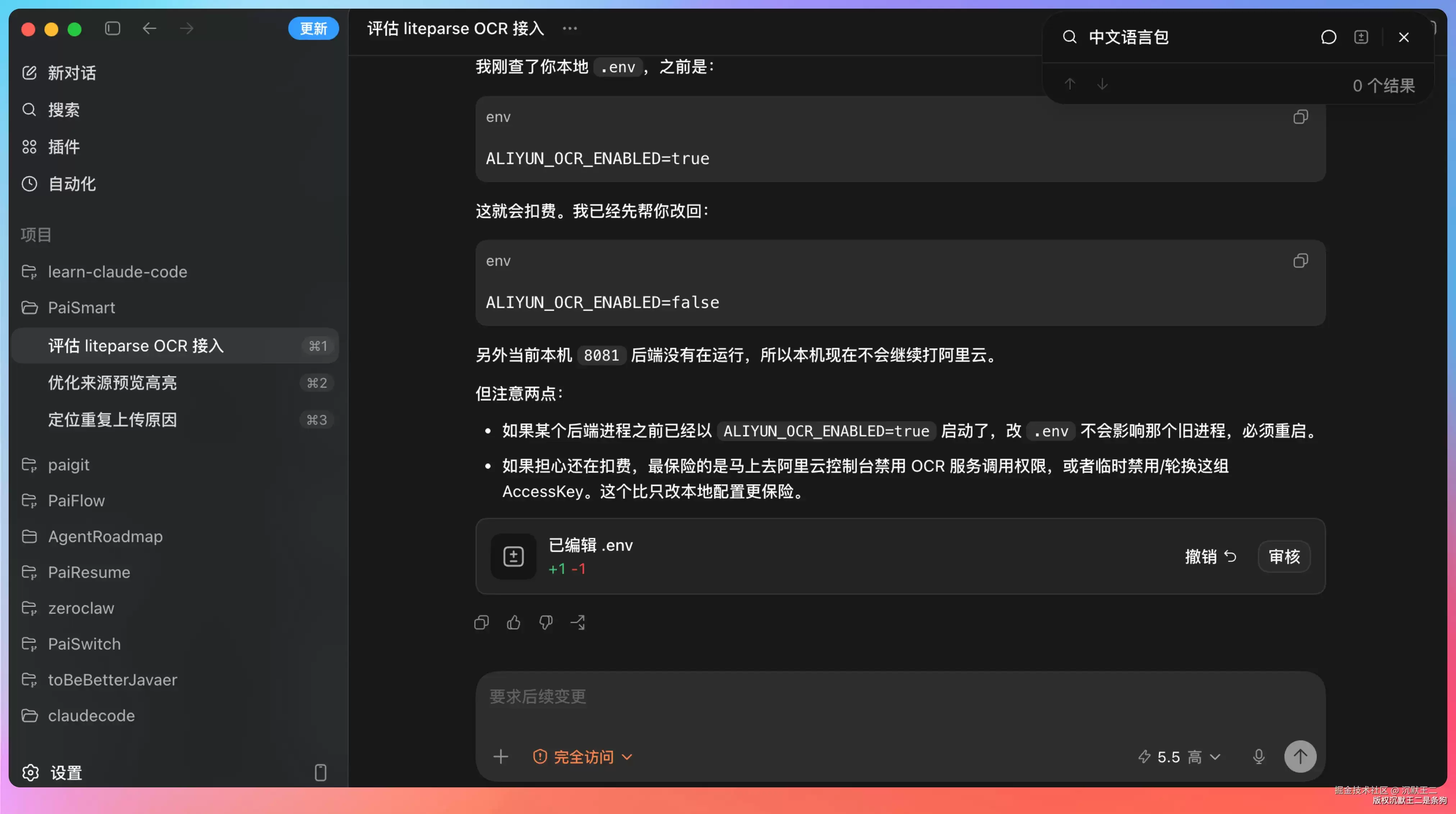Open the 5.5 高 model dropdown
1456x814 pixels.
point(1179,757)
